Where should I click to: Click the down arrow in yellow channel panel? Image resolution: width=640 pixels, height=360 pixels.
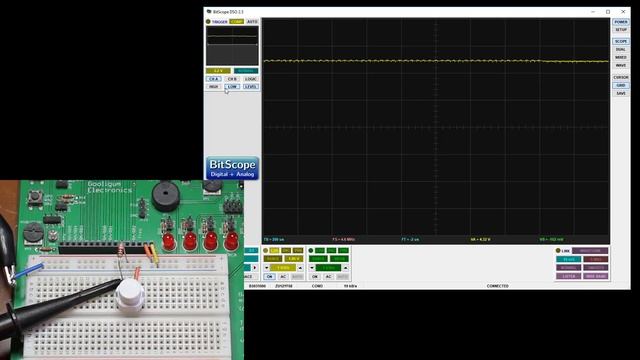tap(267, 268)
